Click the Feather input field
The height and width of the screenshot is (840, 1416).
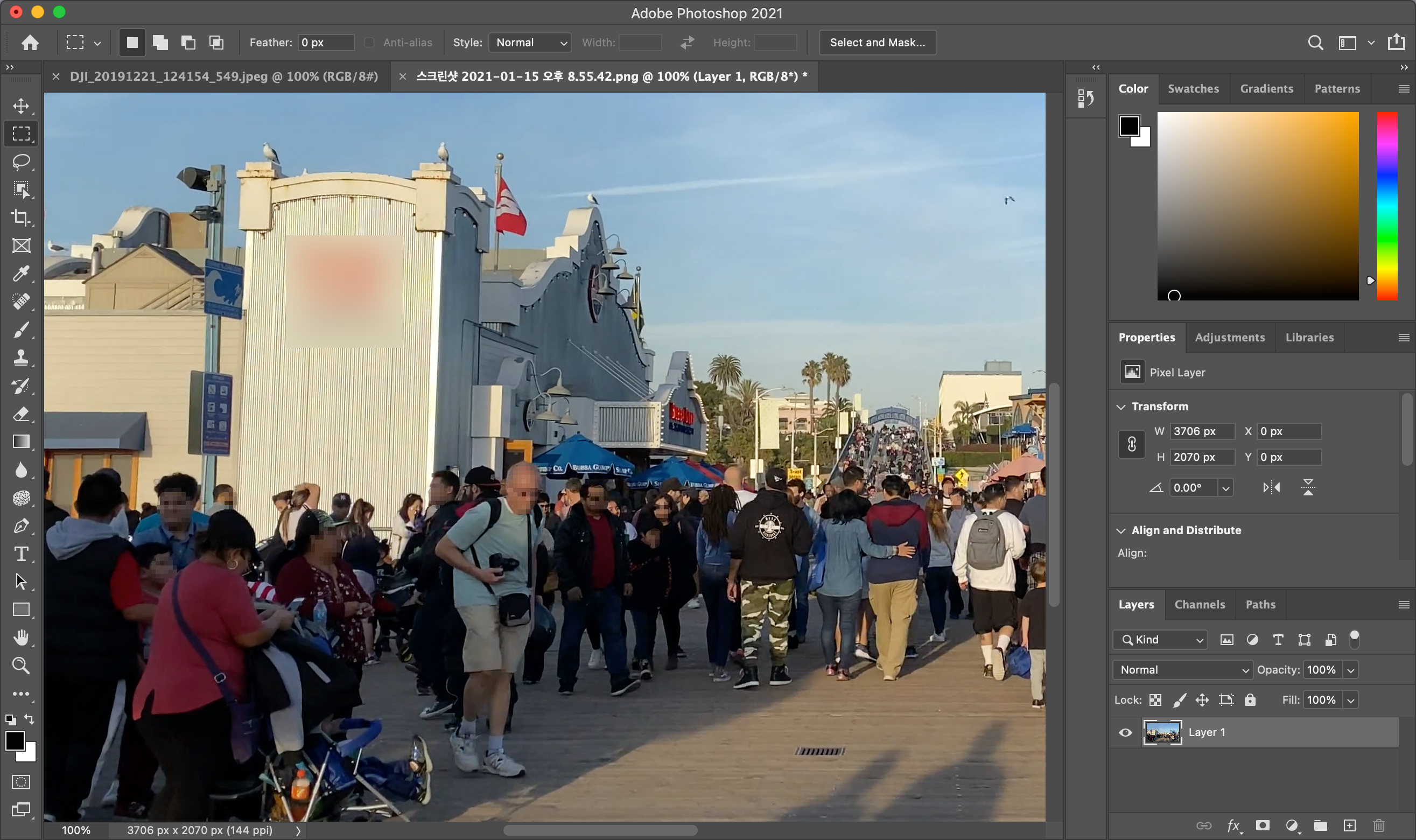point(325,43)
